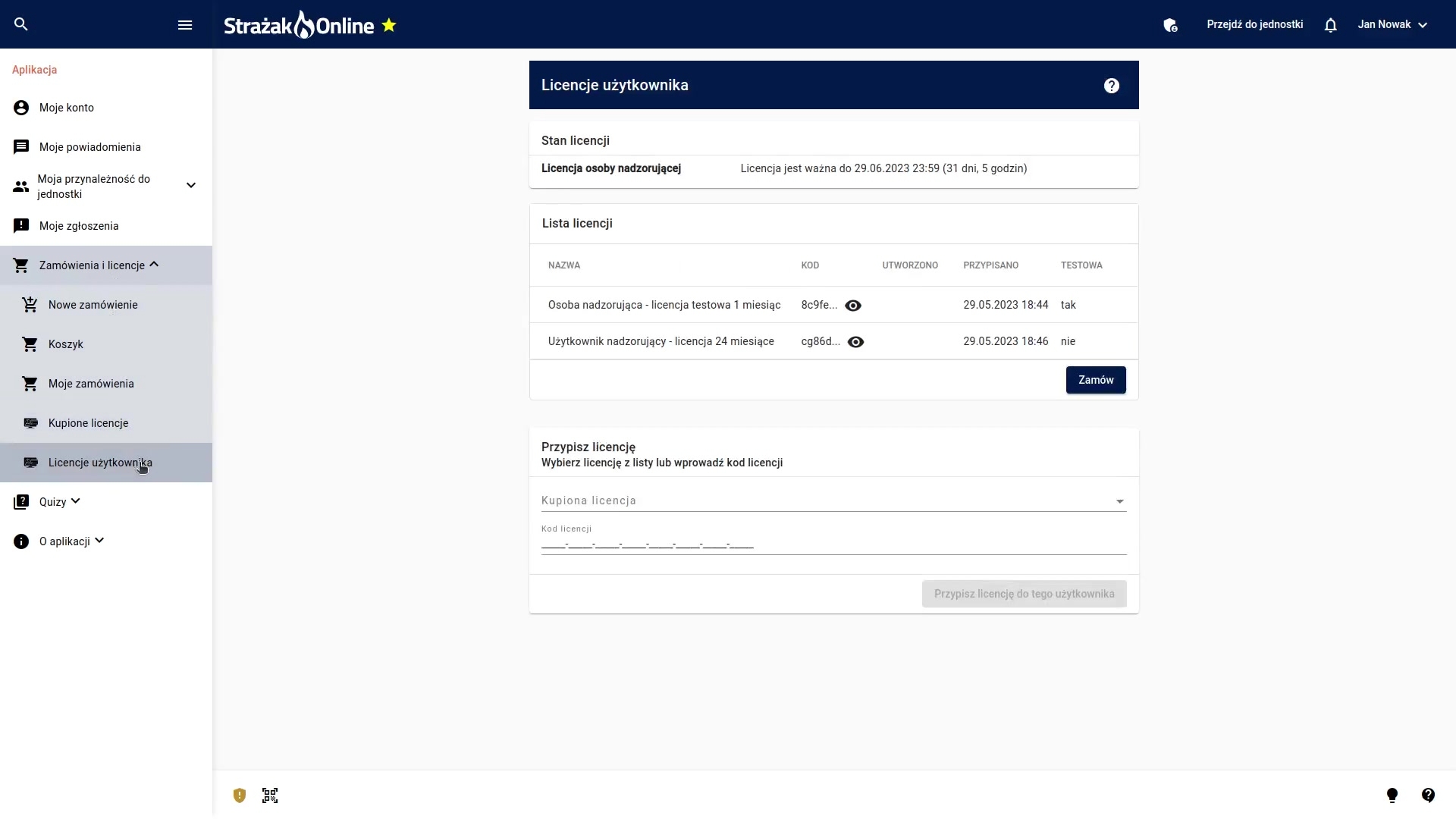Open Moje zgłoszenia menu item
The height and width of the screenshot is (819, 1456).
(x=106, y=226)
